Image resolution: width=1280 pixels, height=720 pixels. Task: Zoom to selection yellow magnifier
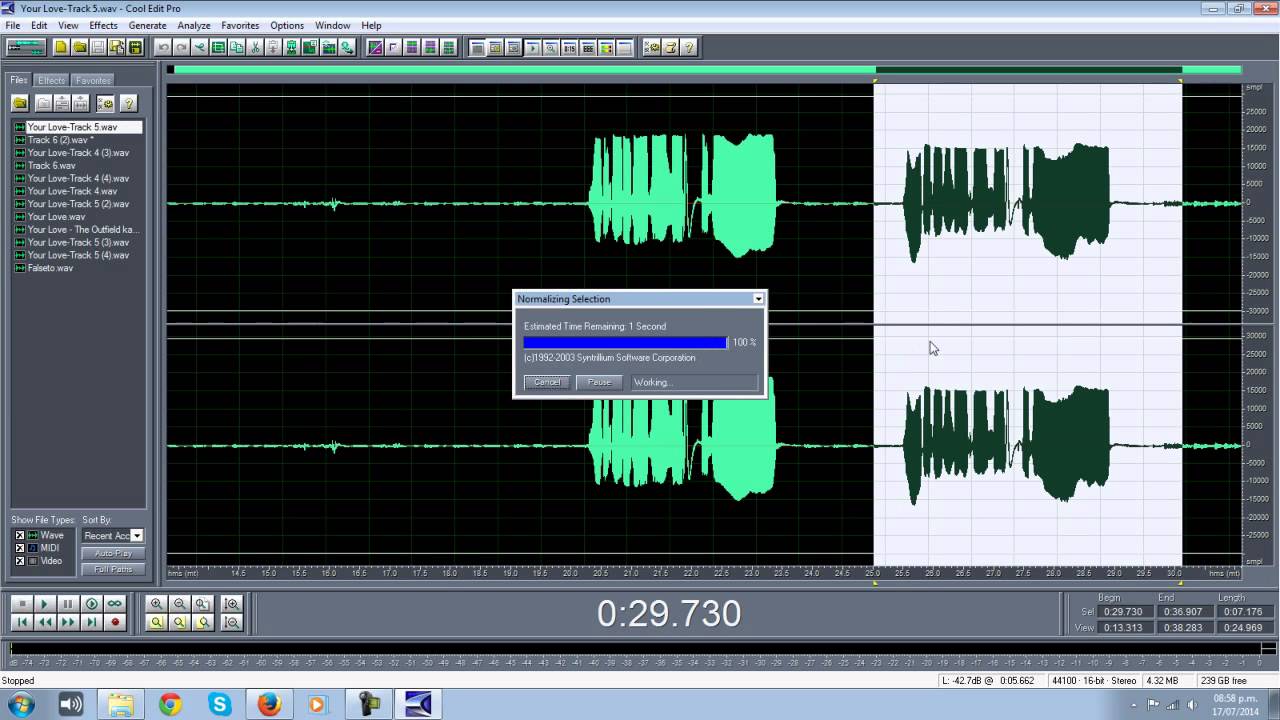tap(156, 622)
